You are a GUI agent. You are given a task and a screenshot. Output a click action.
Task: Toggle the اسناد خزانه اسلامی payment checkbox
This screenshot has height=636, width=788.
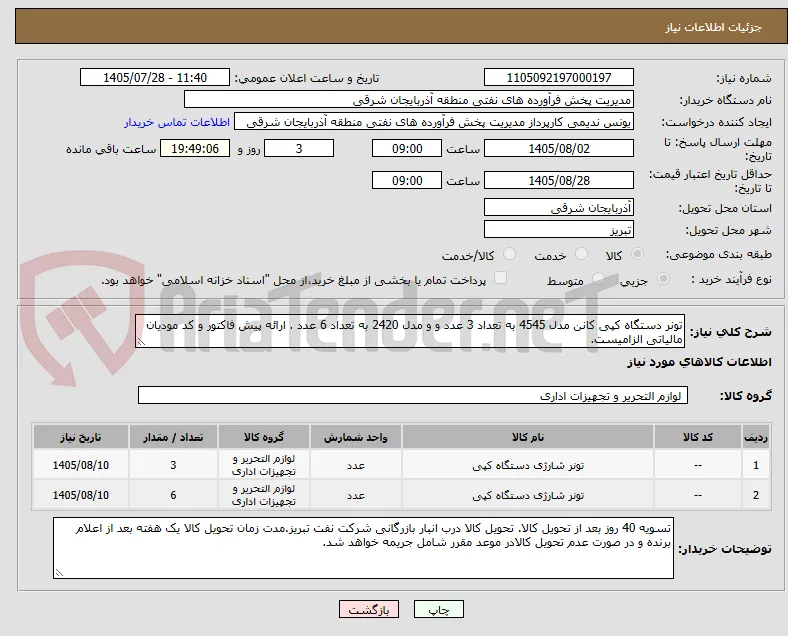point(500,278)
